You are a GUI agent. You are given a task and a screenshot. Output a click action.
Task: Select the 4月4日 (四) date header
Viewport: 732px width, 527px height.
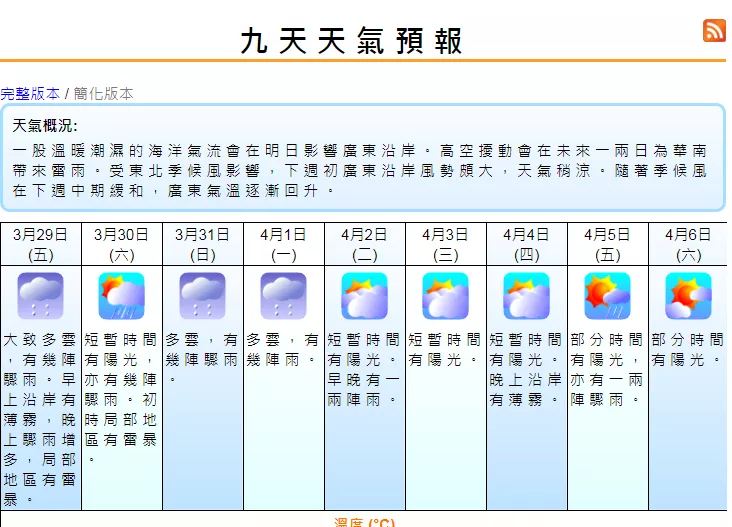click(x=527, y=245)
